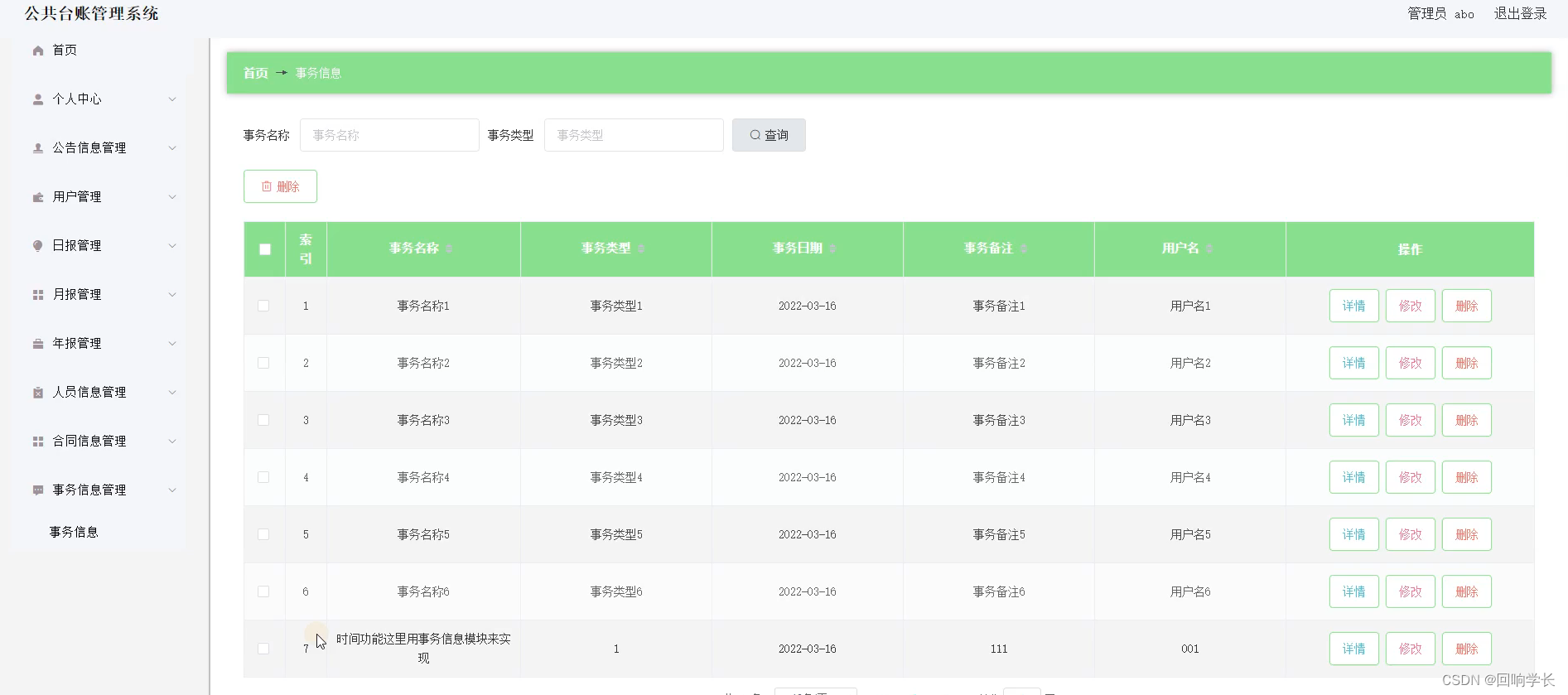Expand the 用户管理 menu chevron
This screenshot has width=1568, height=695.
(172, 197)
